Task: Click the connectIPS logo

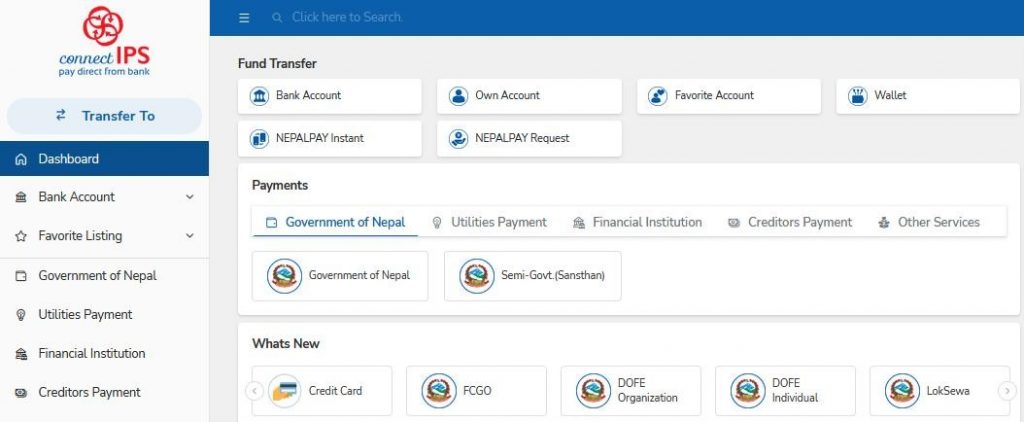Action: 104,42
